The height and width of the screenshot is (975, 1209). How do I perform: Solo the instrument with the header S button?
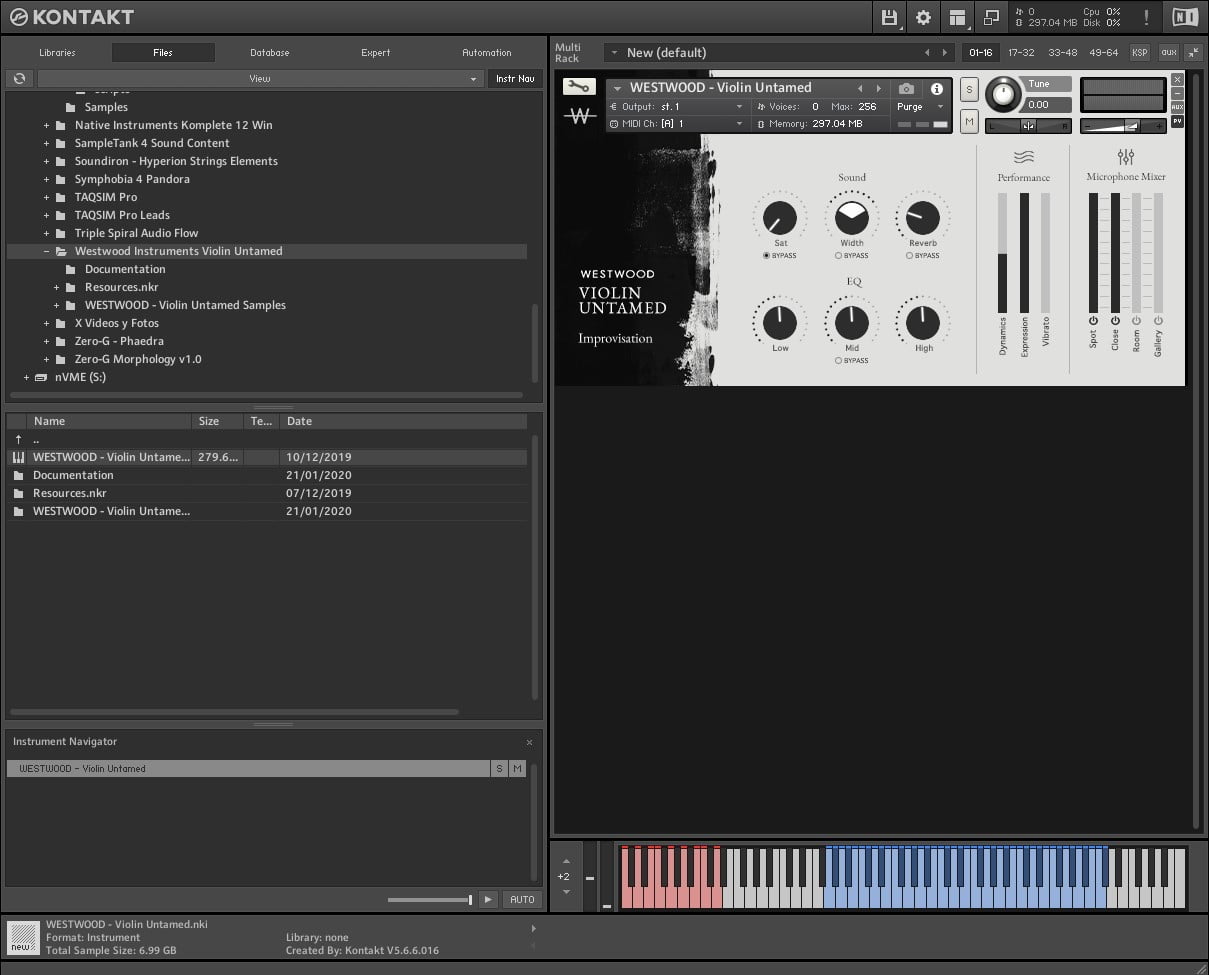tap(969, 89)
